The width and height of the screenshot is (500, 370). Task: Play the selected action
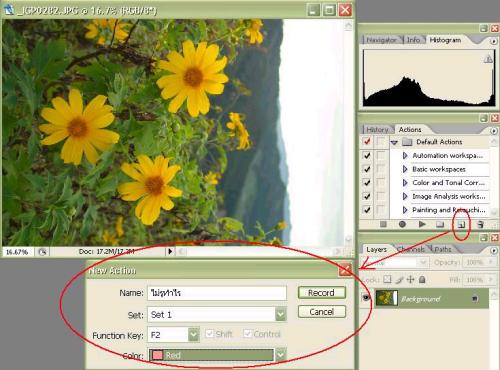[422, 224]
